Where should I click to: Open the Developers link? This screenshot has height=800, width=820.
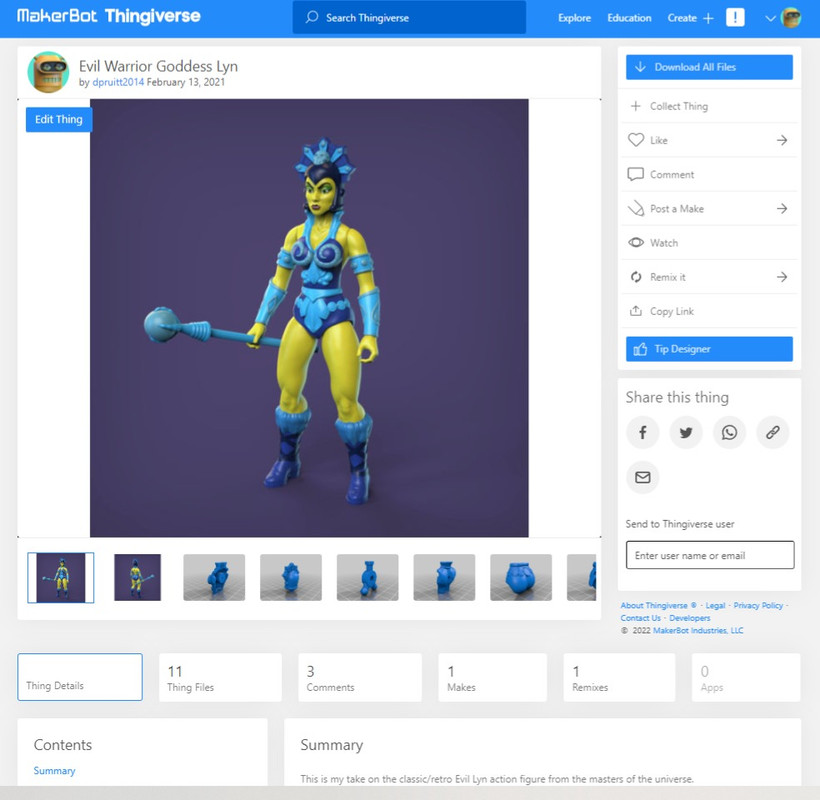690,618
